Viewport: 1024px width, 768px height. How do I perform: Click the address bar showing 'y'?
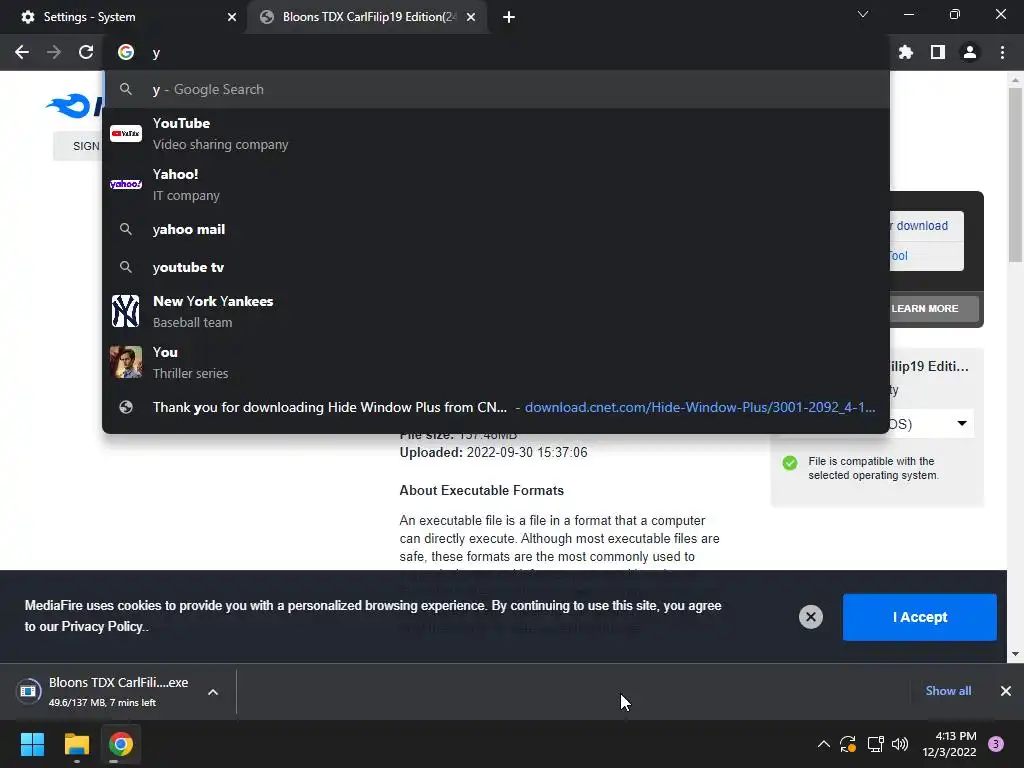[496, 52]
